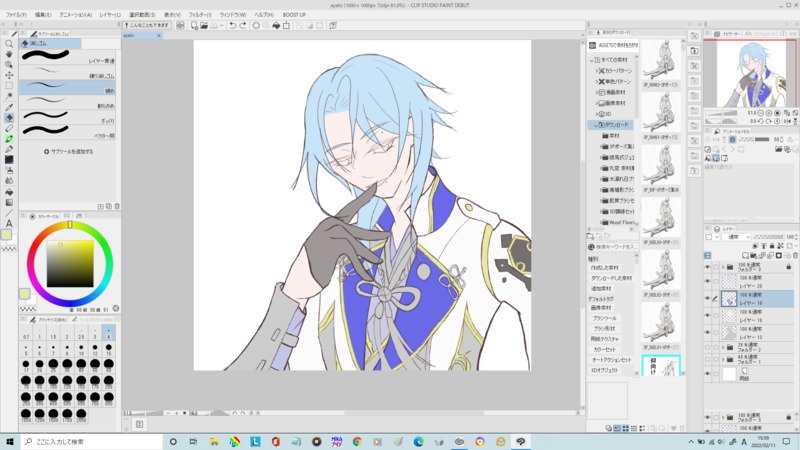The height and width of the screenshot is (450, 800).
Task: Expand the カラーパターン material category
Action: [x=596, y=71]
